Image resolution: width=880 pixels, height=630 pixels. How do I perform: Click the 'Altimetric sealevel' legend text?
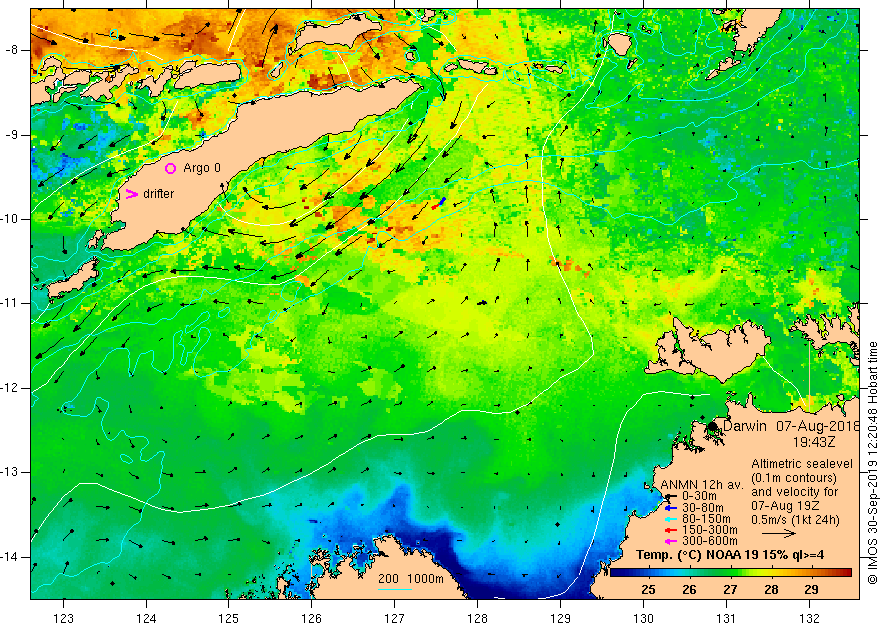(802, 464)
